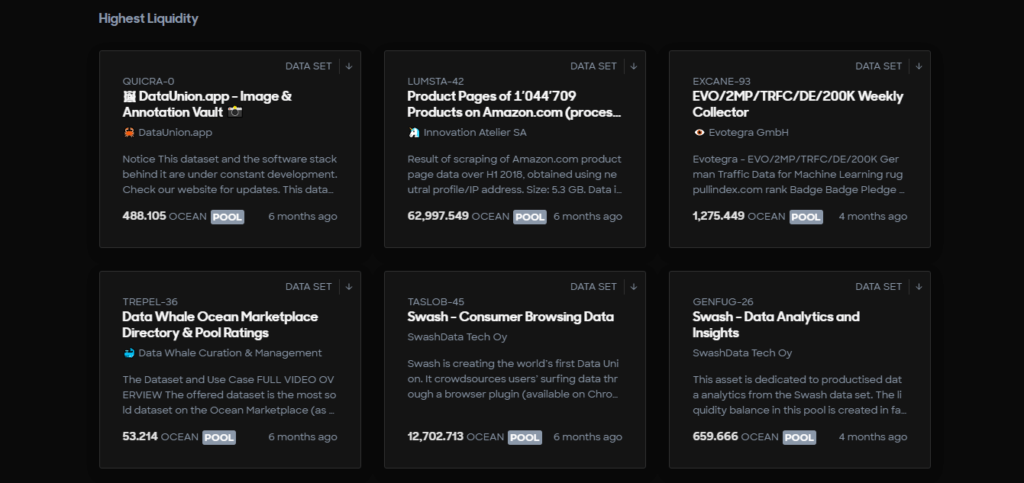Click the QUICRA-0 symbol text
Screen dimensions: 1024x483
pos(148,82)
